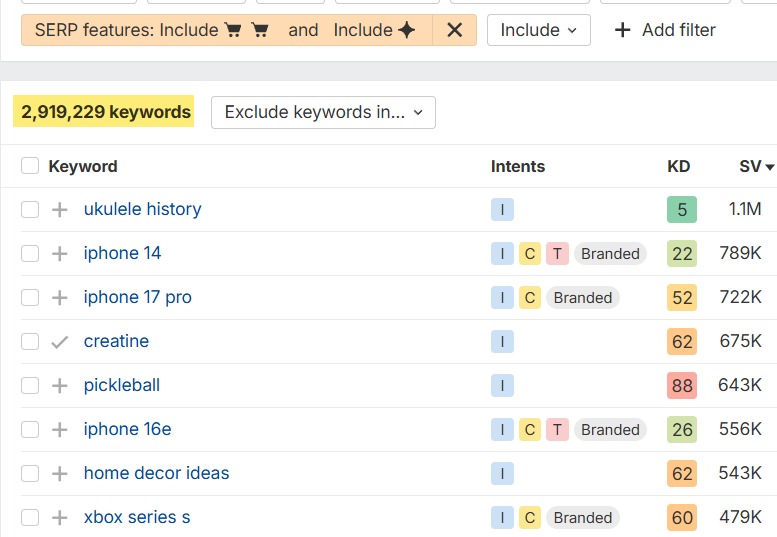Click the plus icon beside home decor ideas
777x537 pixels.
coord(60,473)
